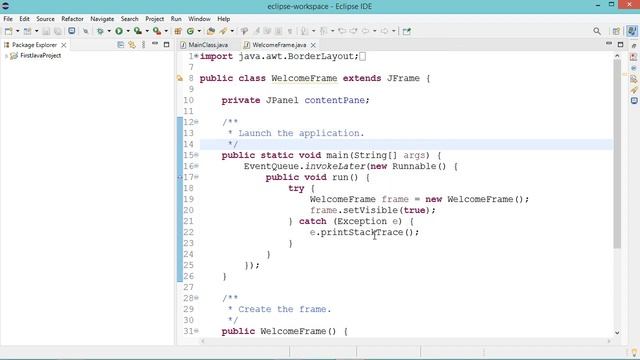Viewport: 640px width, 360px height.
Task: Click the editor scroll down arrow
Action: tap(617, 333)
